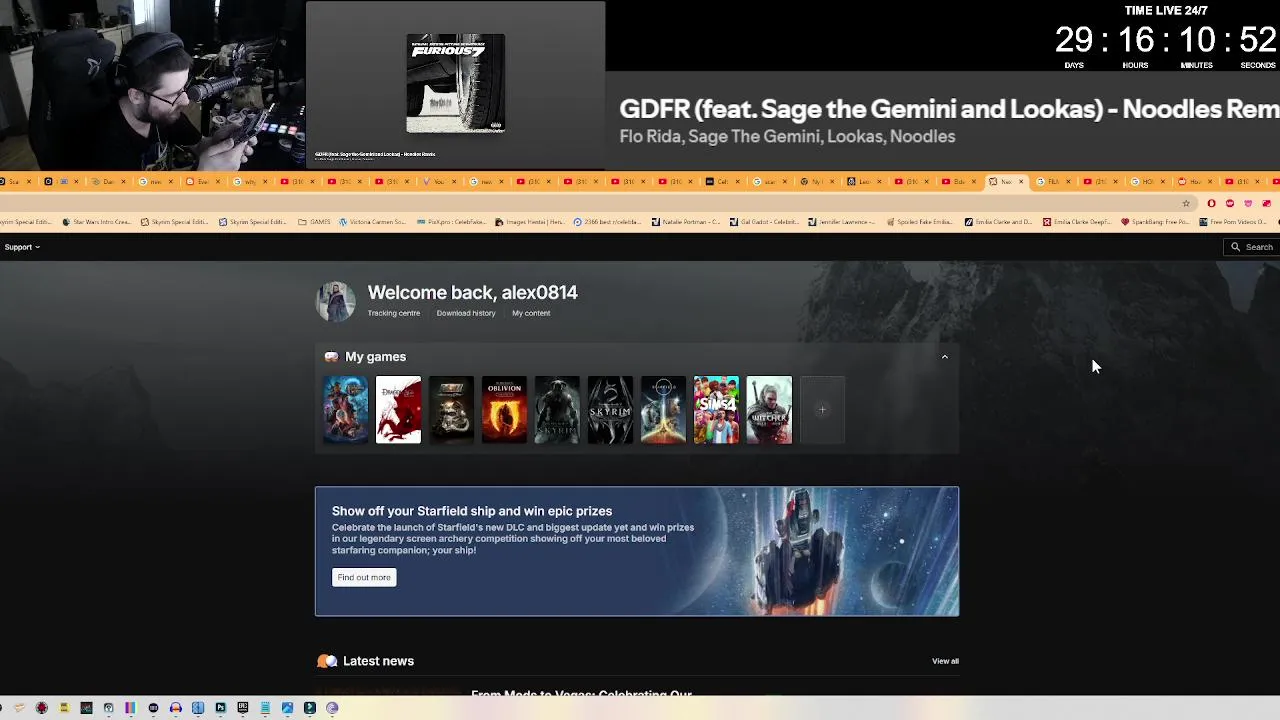The width and height of the screenshot is (1280, 720).
Task: View all latest news
Action: coord(945,661)
